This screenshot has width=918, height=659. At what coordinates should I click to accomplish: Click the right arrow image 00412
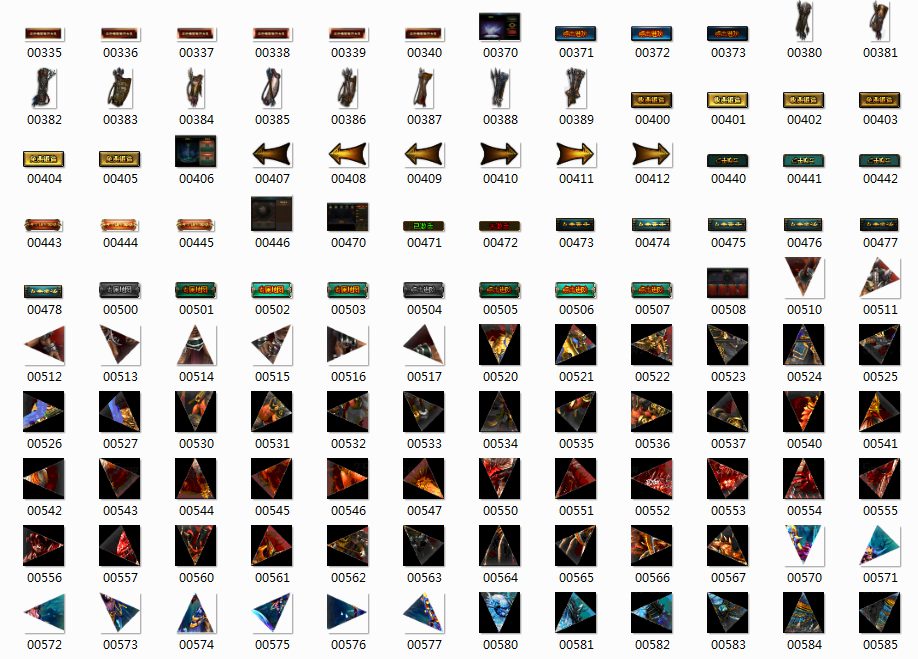652,154
